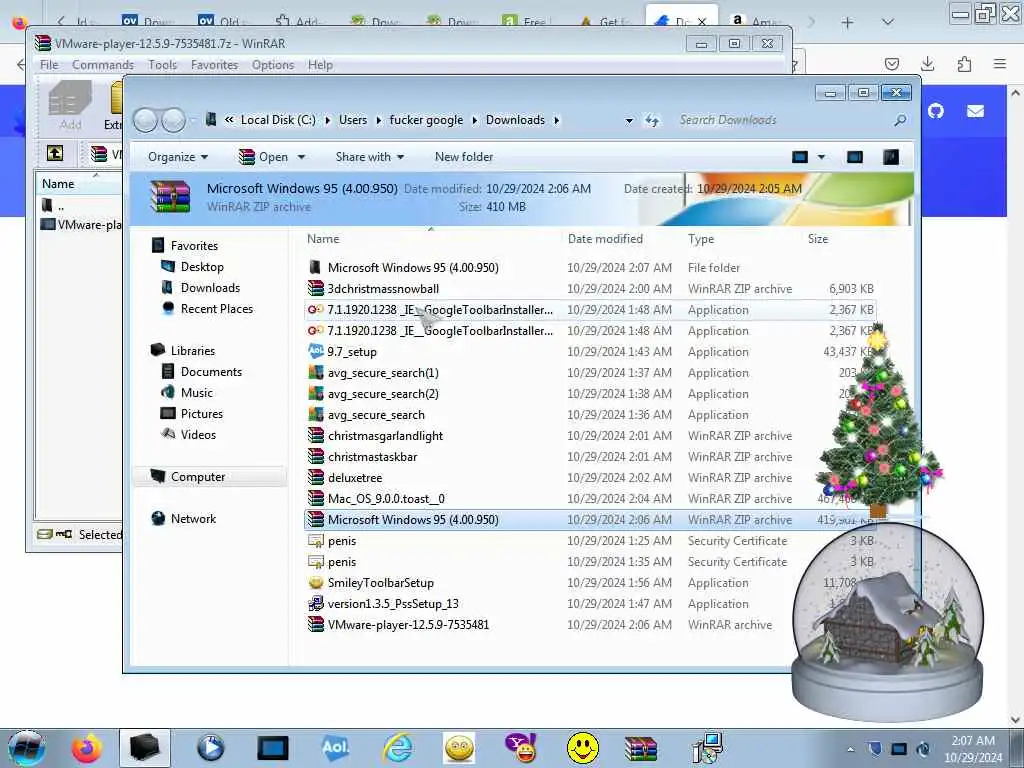This screenshot has height=768, width=1024.
Task: Click the AOL taskbar icon
Action: click(x=335, y=748)
